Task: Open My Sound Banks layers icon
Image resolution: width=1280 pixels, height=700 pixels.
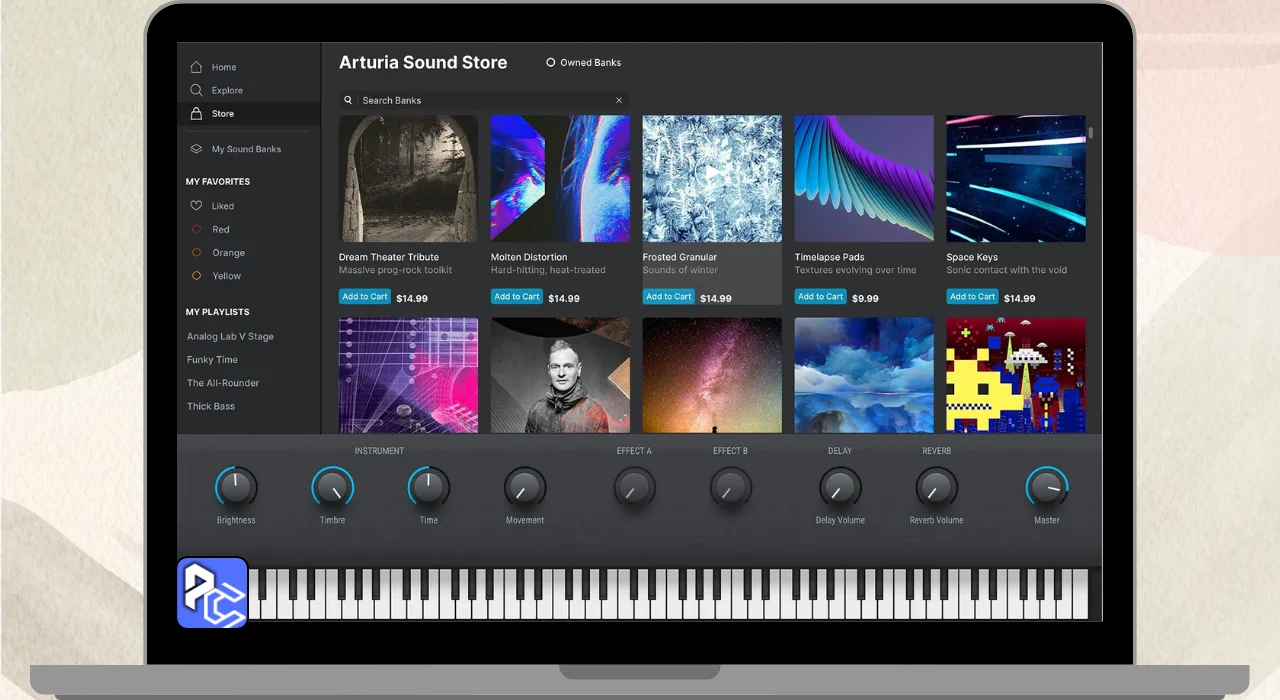Action: pos(197,149)
